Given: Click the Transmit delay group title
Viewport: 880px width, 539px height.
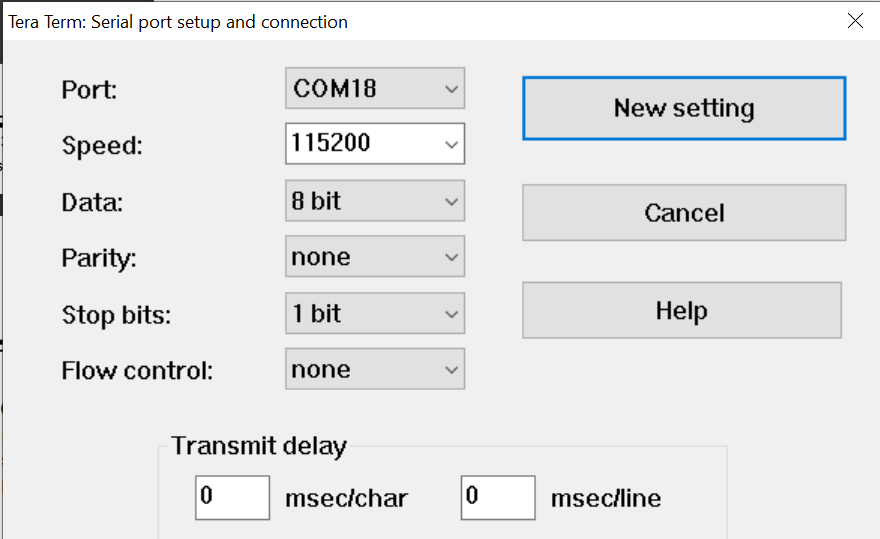Looking at the screenshot, I should 258,446.
